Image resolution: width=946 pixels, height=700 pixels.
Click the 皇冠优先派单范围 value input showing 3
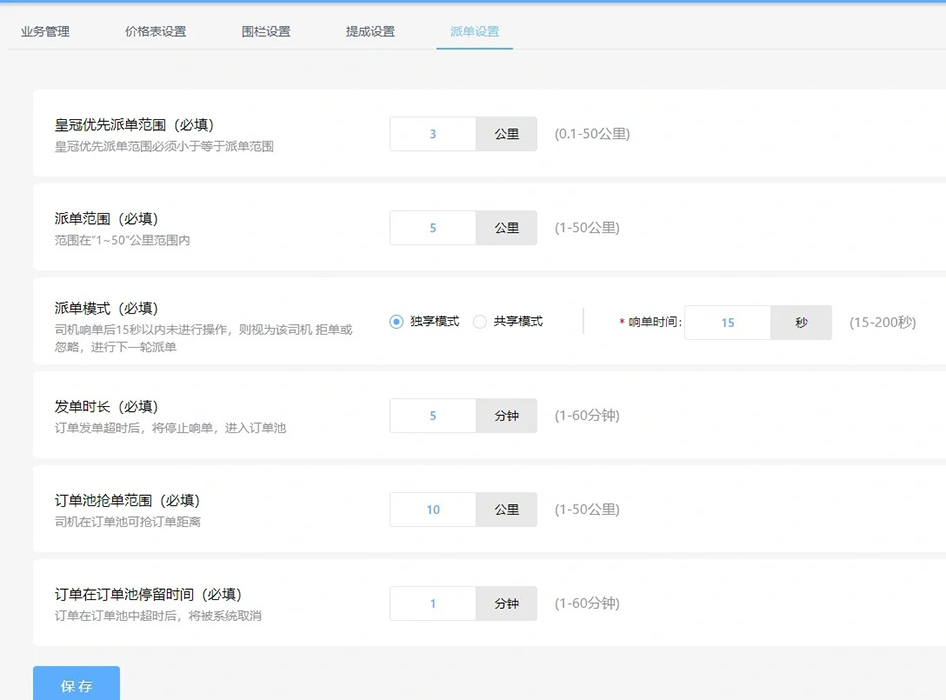click(x=431, y=133)
